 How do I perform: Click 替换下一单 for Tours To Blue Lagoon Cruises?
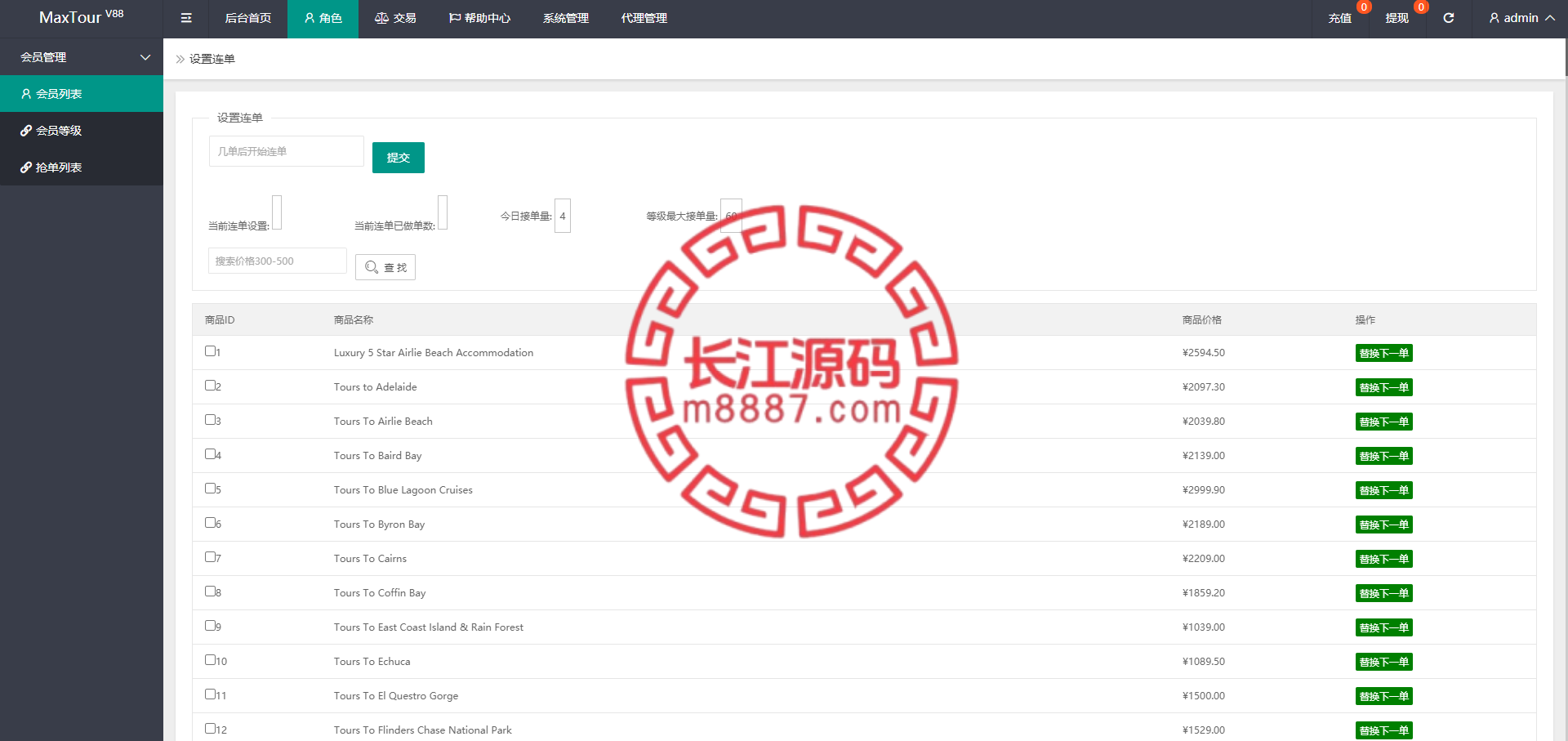1383,490
